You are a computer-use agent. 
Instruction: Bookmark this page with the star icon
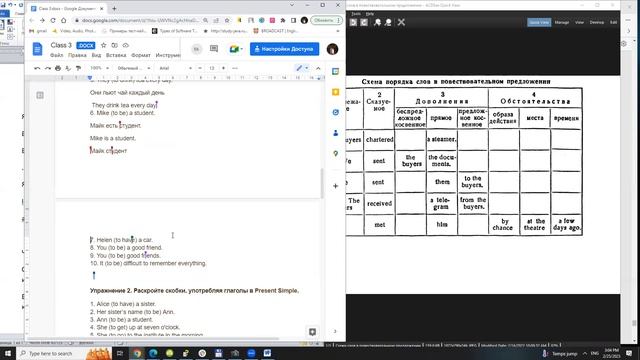pos(227,20)
